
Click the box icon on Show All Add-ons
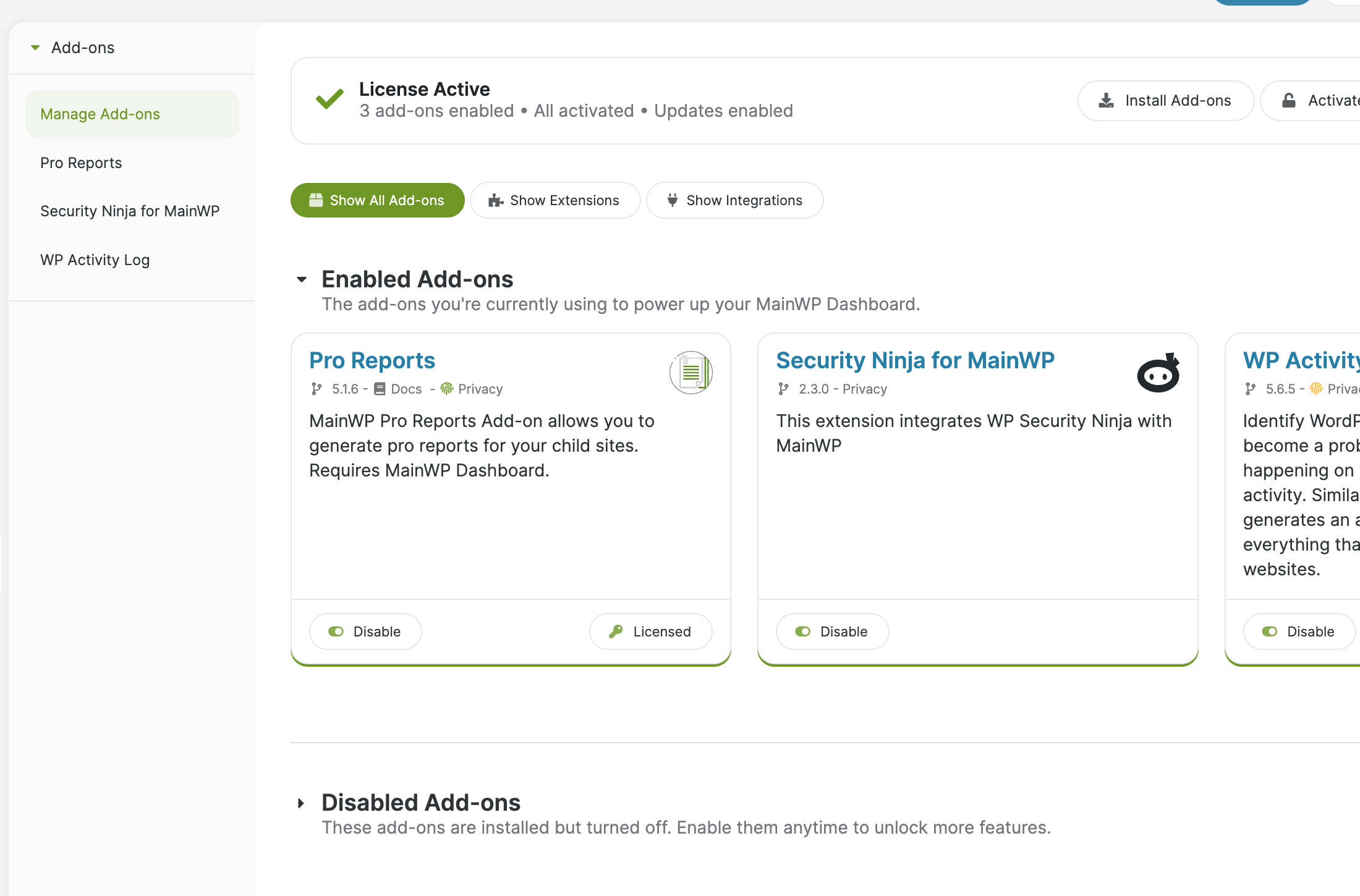click(316, 200)
